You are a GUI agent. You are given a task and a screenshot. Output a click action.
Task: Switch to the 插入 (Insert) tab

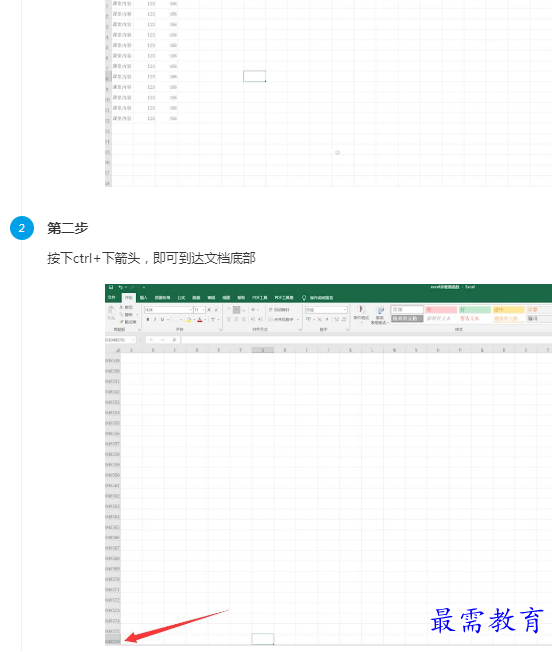click(x=143, y=298)
